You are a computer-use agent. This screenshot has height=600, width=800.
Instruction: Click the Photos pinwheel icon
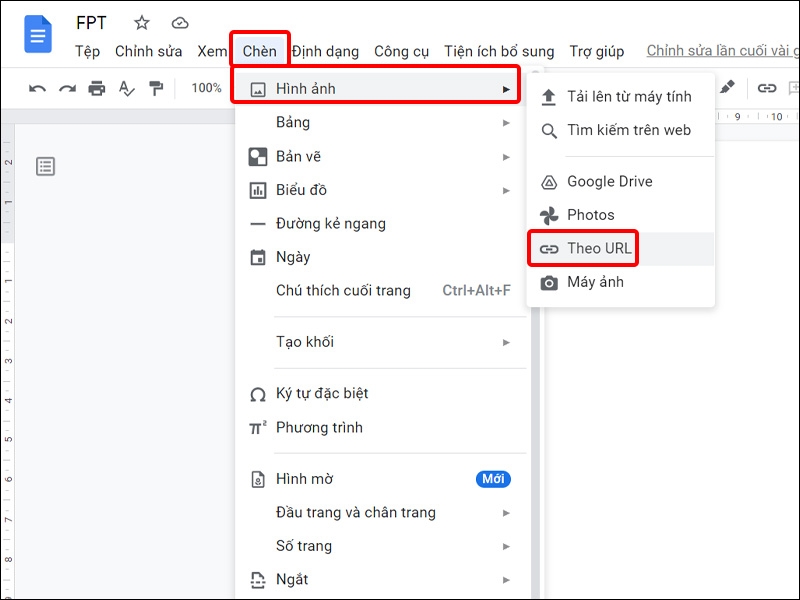point(549,216)
